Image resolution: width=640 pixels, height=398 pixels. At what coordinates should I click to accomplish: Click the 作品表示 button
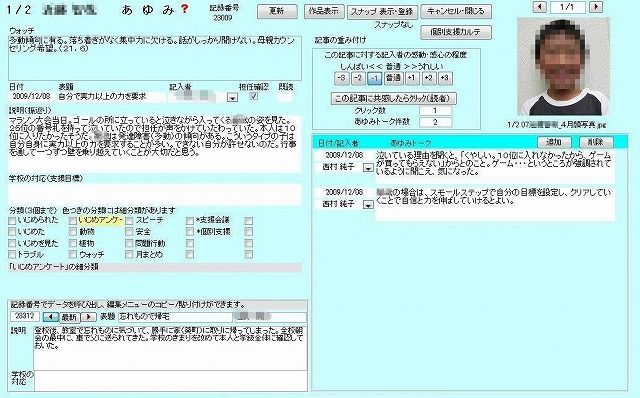point(324,11)
